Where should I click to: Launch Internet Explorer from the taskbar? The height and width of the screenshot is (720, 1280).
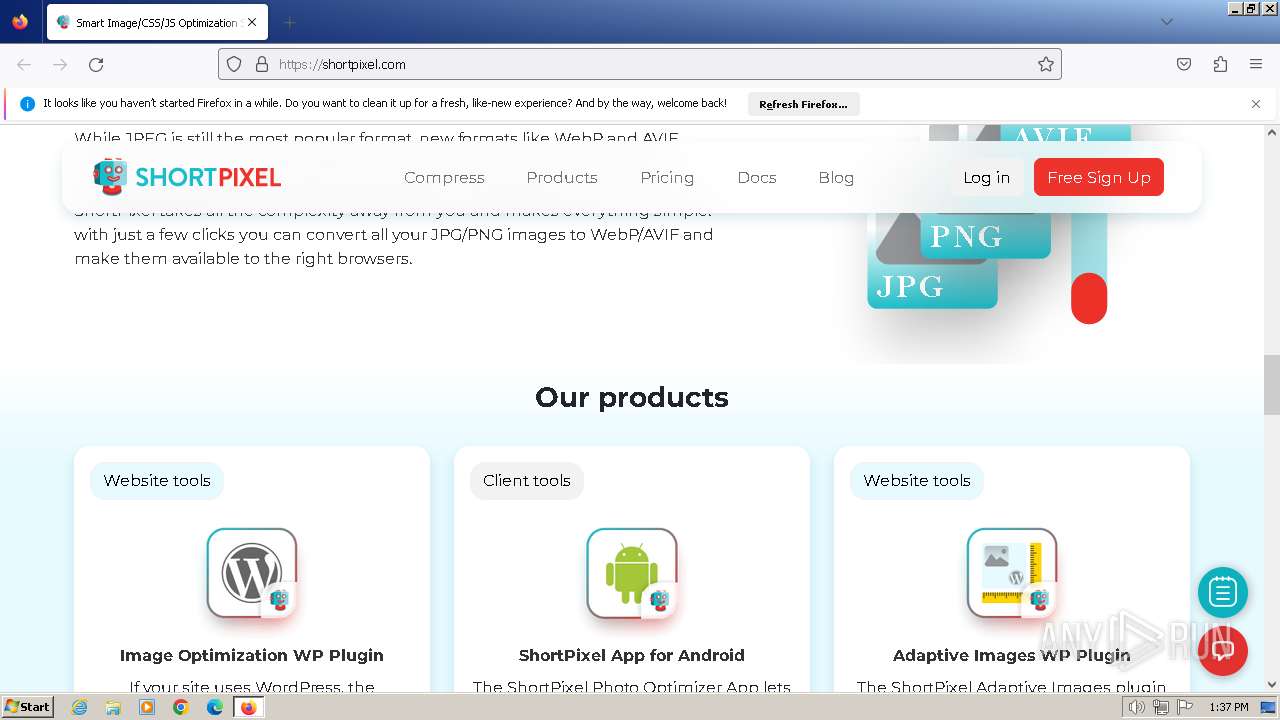tap(80, 707)
